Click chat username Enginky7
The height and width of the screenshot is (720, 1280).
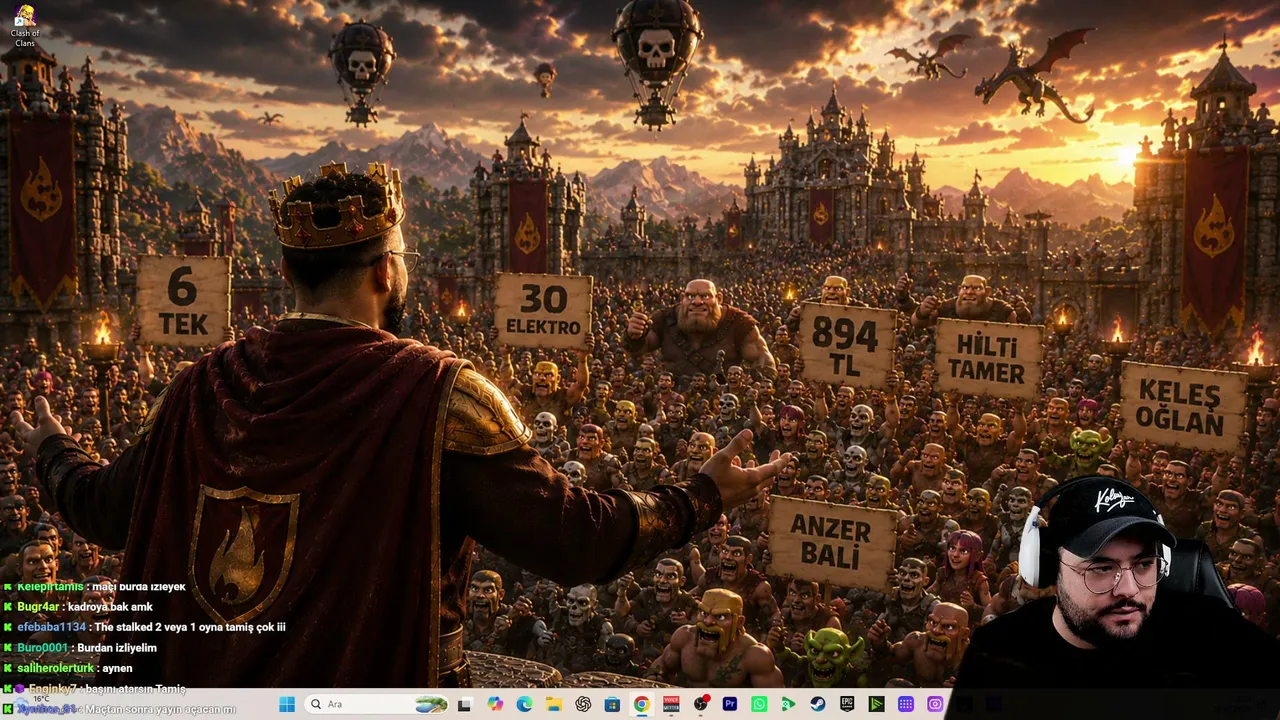52,689
